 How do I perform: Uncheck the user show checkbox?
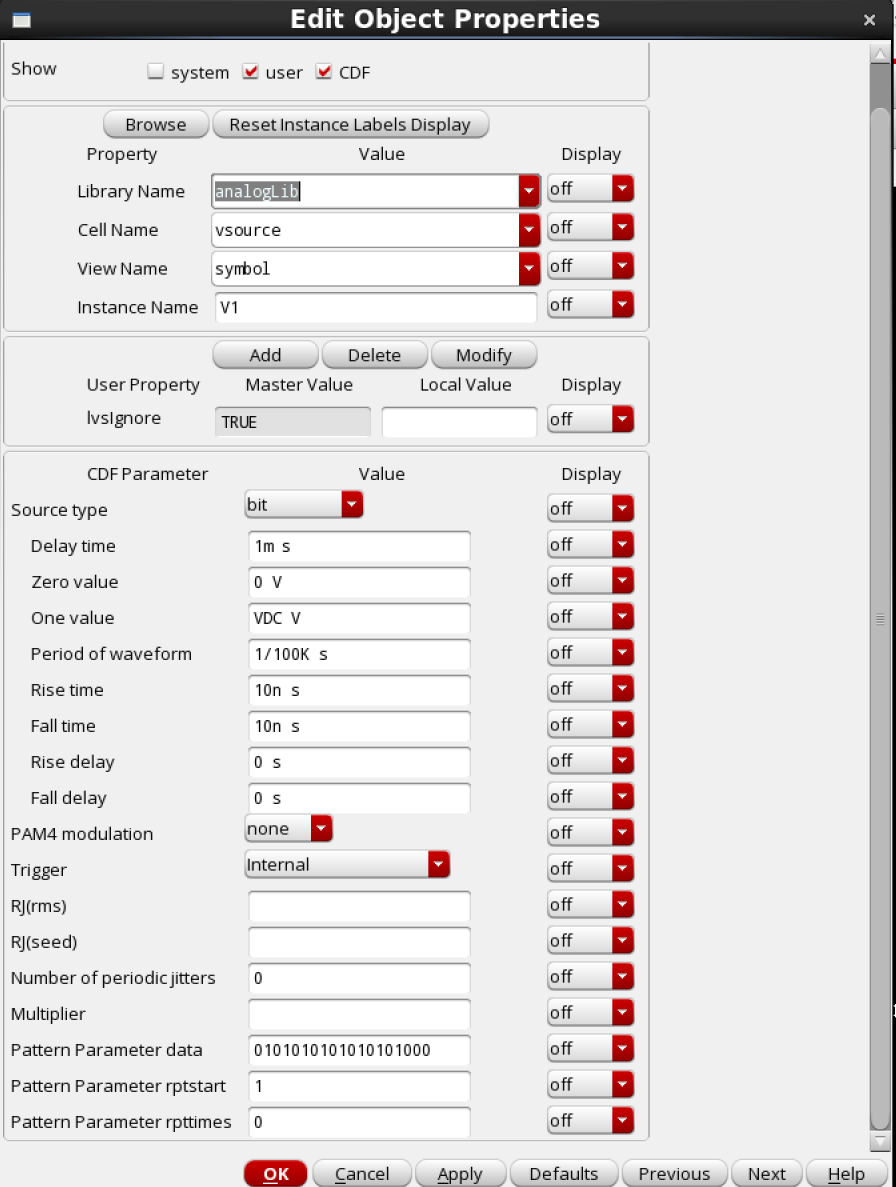click(x=251, y=72)
